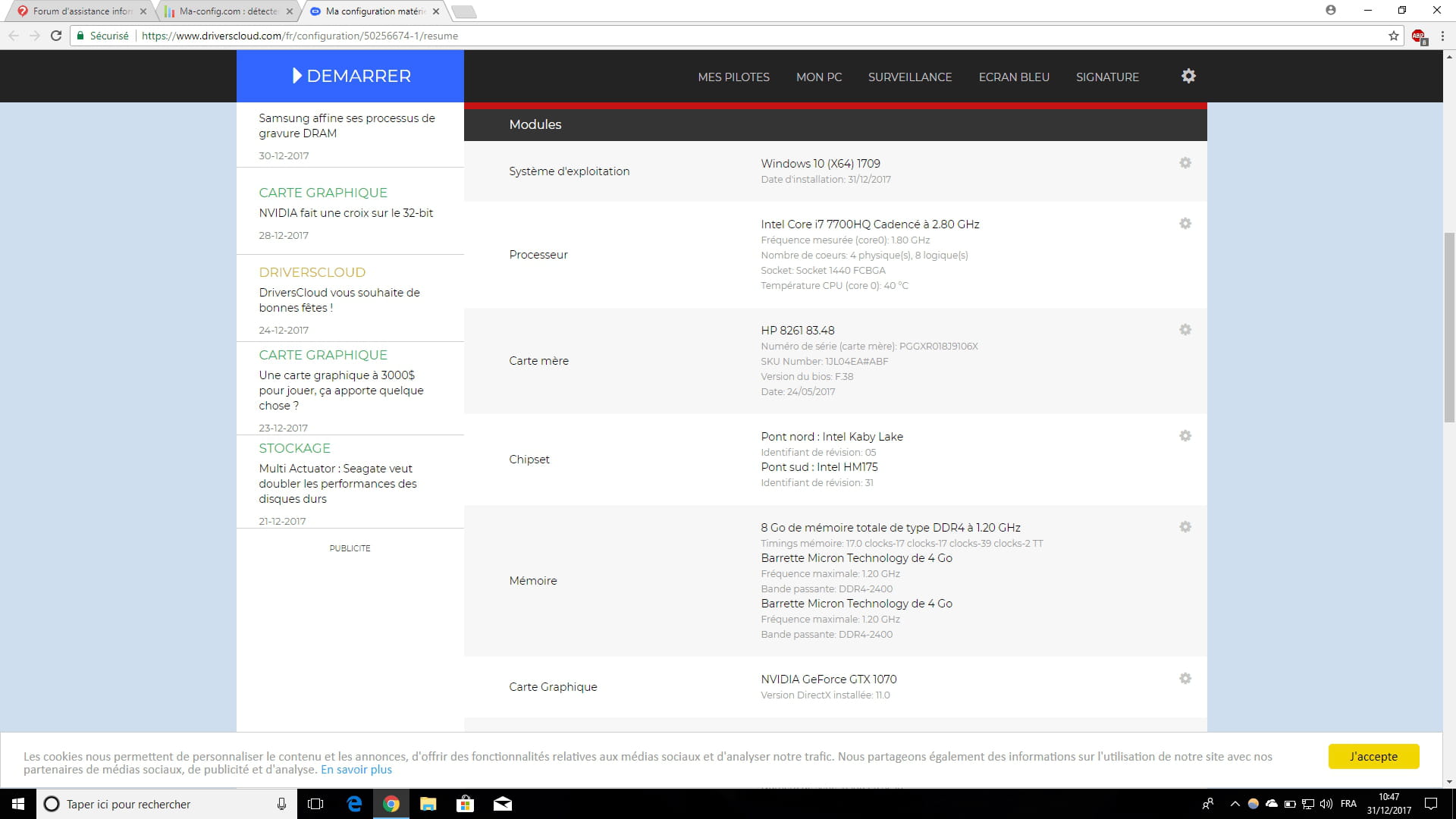Open gear options for Carte mère row

tap(1185, 330)
